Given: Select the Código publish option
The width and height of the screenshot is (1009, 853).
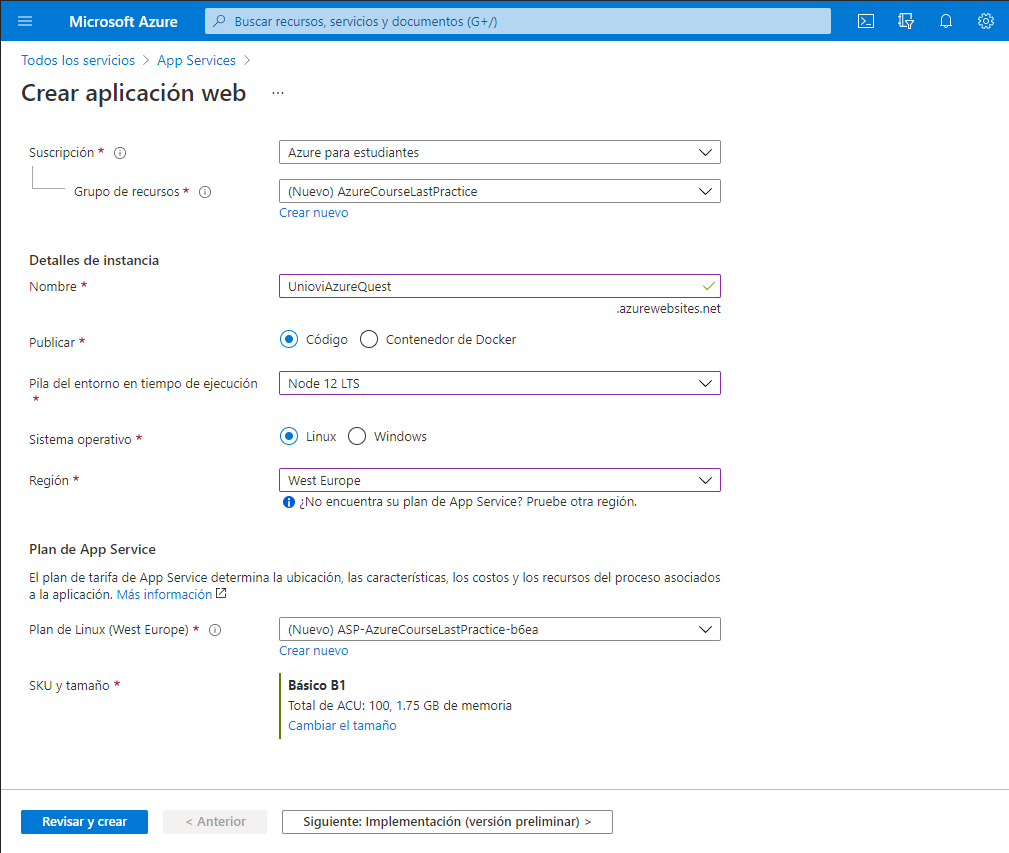Looking at the screenshot, I should point(289,339).
